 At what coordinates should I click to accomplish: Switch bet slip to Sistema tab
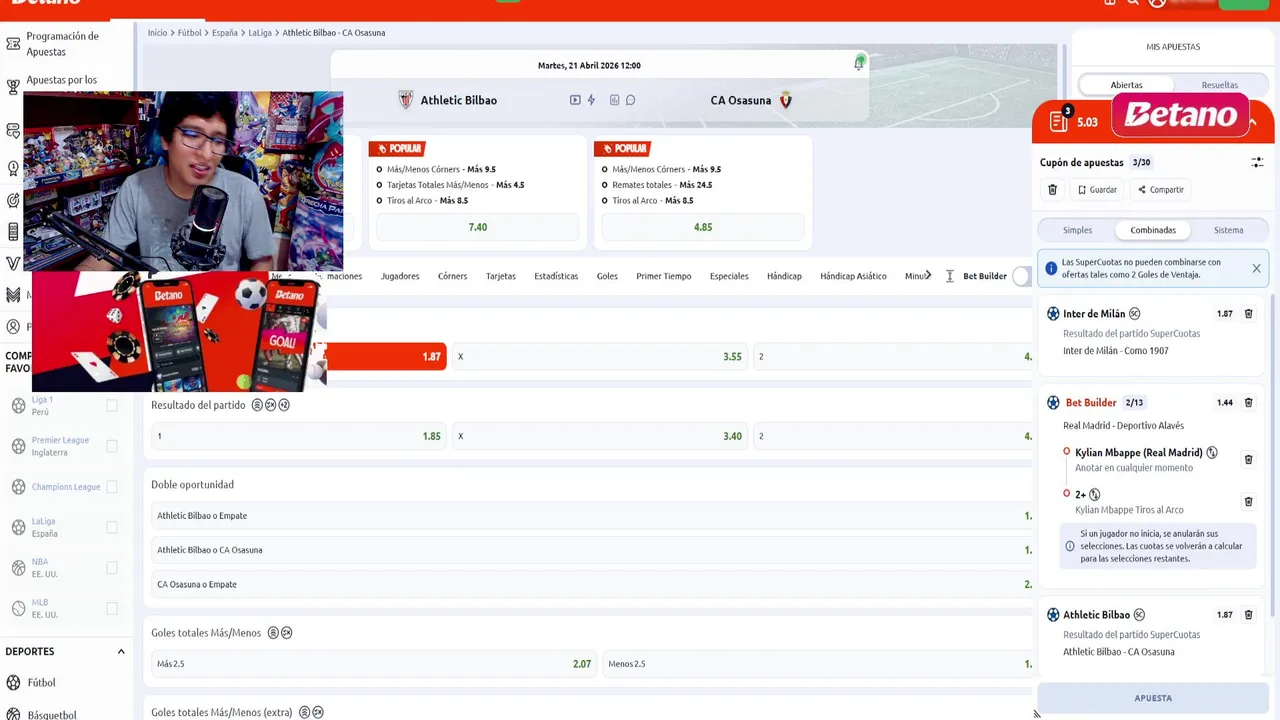(x=1228, y=230)
